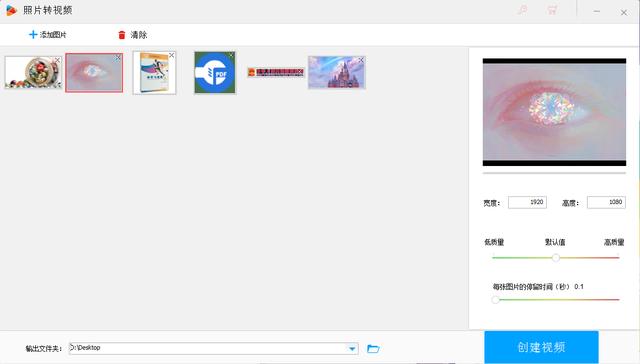Select the blue PDF logo thumbnail

pyautogui.click(x=215, y=73)
